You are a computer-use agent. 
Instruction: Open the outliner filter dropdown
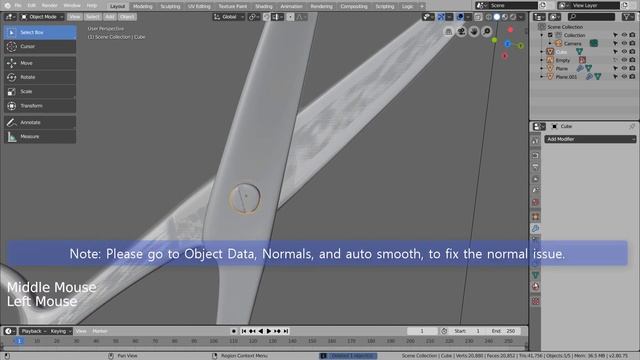tap(627, 17)
